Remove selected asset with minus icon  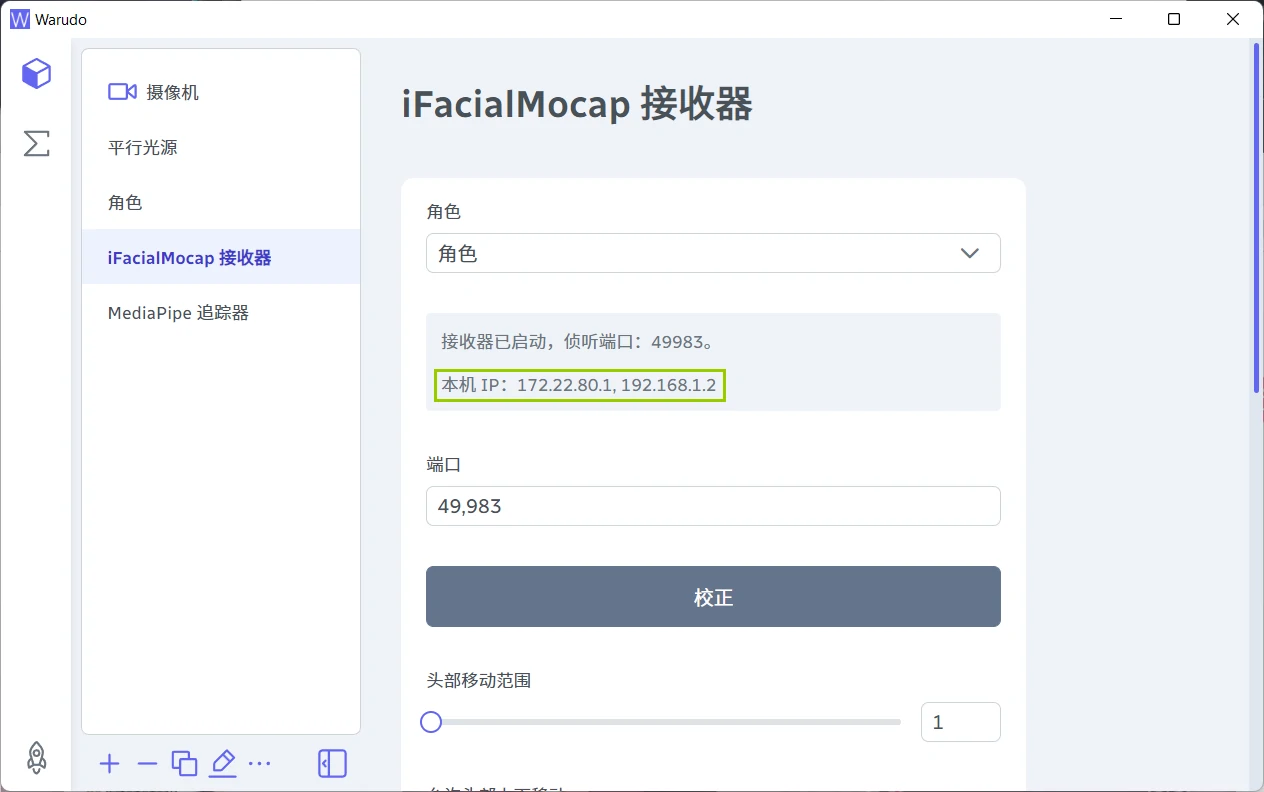point(147,764)
